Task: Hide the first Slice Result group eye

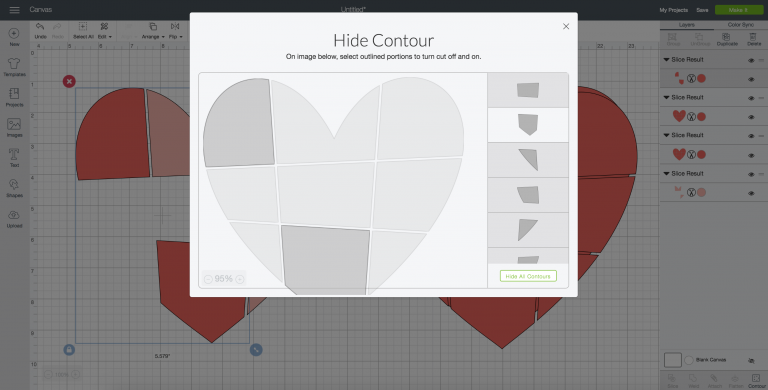Action: [x=751, y=60]
